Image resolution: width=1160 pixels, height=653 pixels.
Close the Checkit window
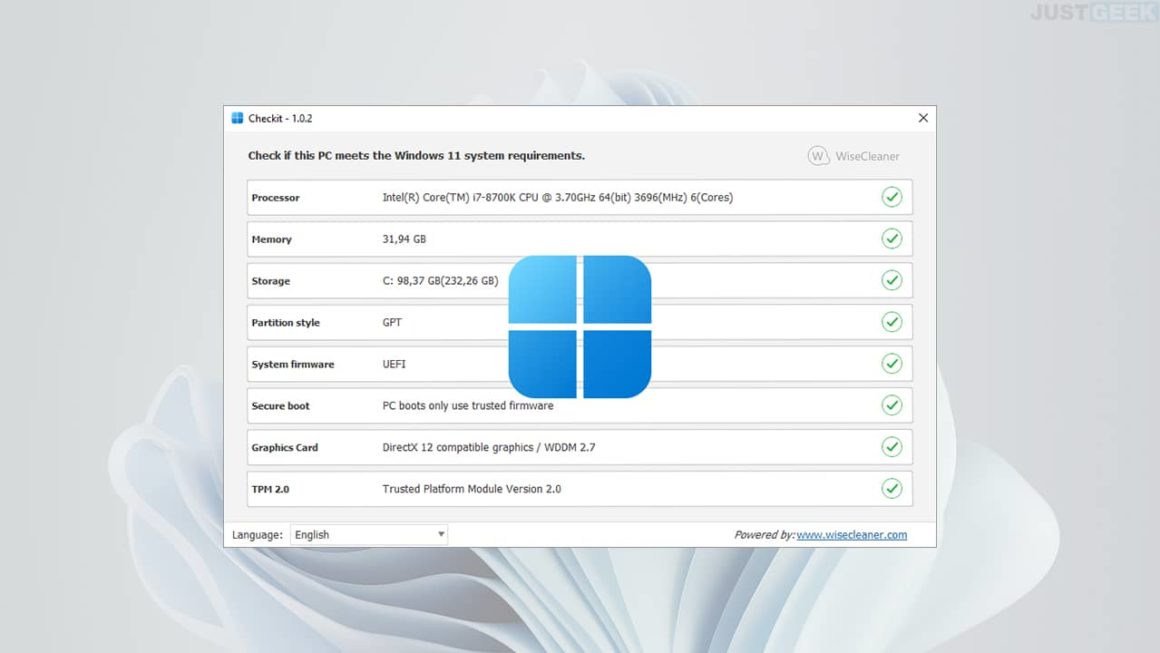[923, 118]
